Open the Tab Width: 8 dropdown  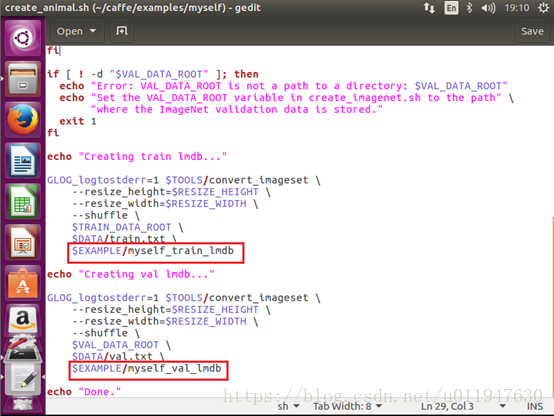tap(347, 406)
